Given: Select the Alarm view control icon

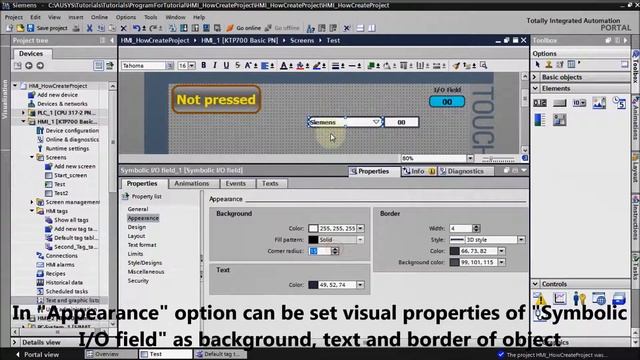Looking at the screenshot, I should (540, 298).
